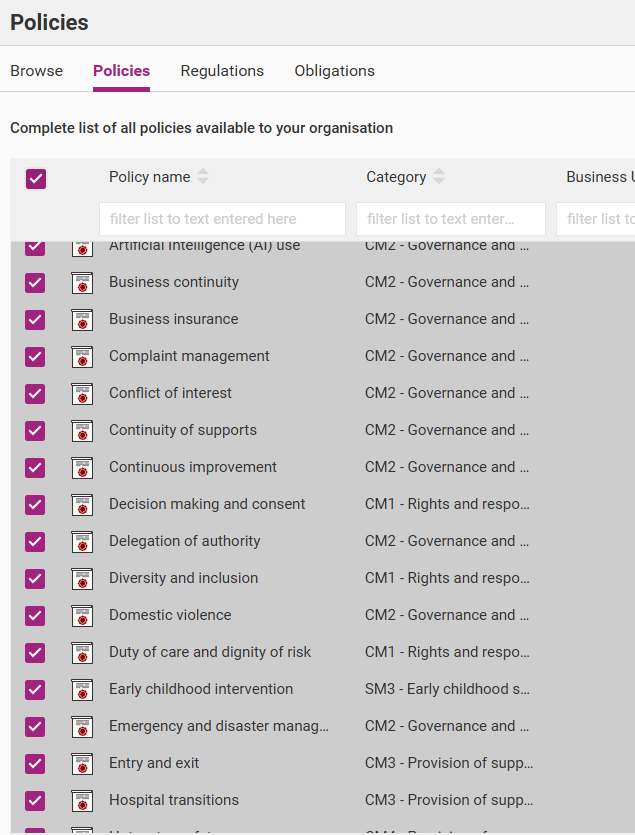The height and width of the screenshot is (835, 635).
Task: Click category cell for Decision making and consent
Action: tap(447, 504)
